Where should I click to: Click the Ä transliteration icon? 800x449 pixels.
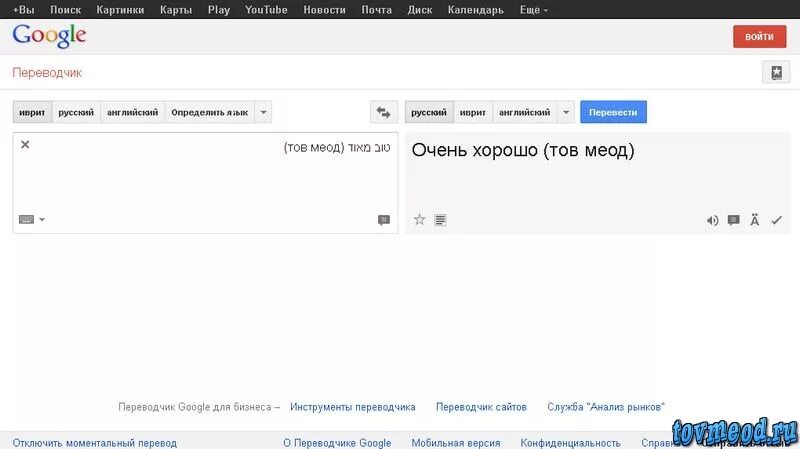coord(755,220)
